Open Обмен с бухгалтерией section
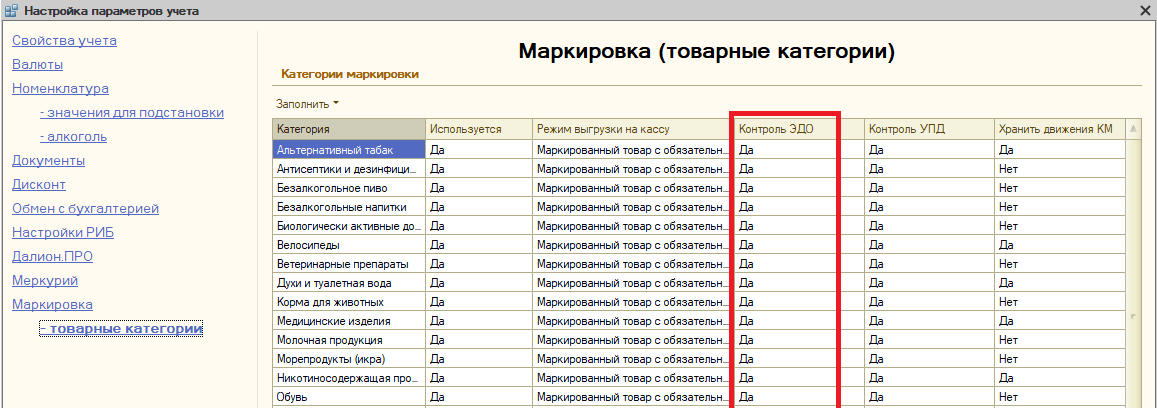The image size is (1157, 408). (x=85, y=209)
